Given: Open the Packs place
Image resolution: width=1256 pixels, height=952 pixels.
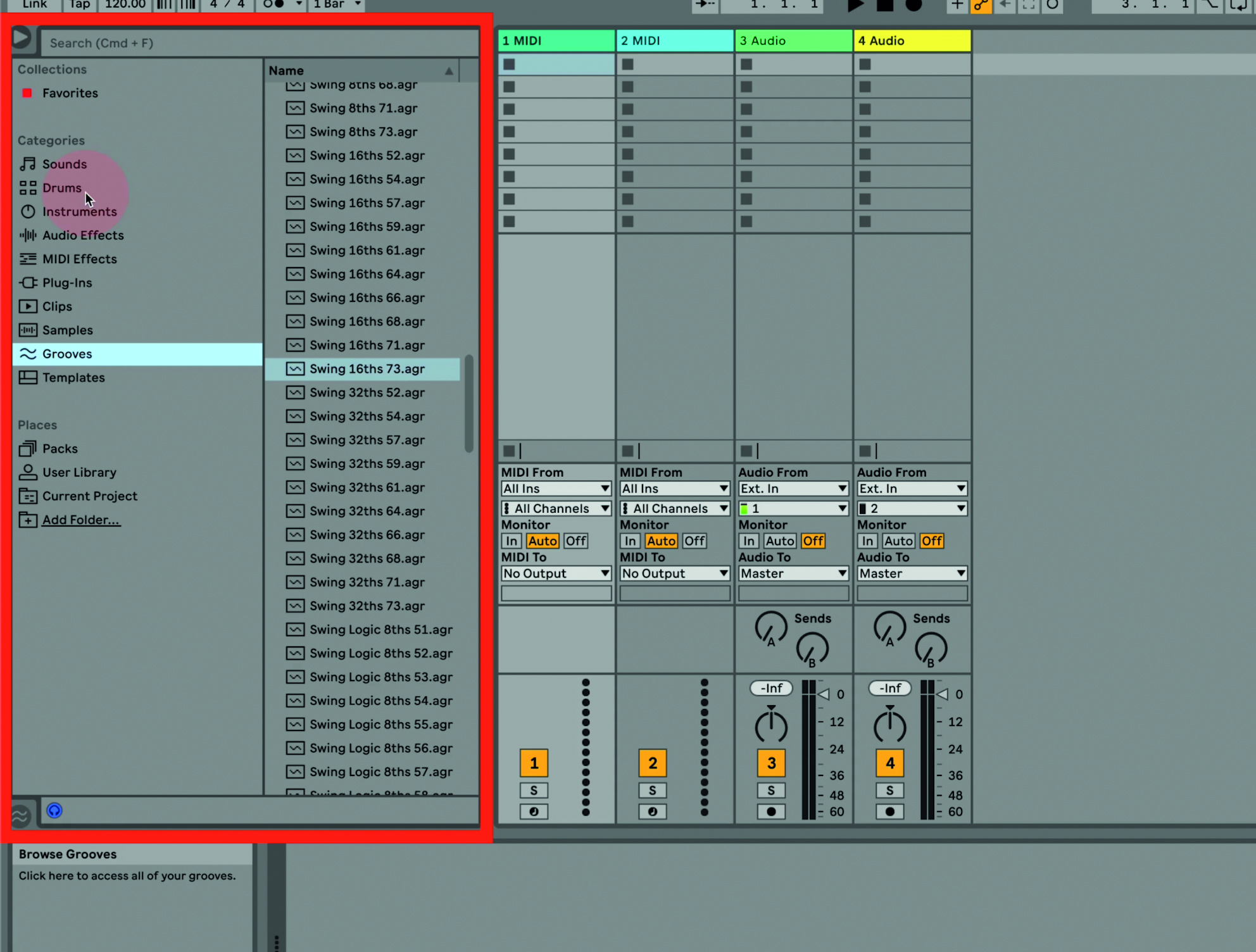Looking at the screenshot, I should click(x=60, y=449).
